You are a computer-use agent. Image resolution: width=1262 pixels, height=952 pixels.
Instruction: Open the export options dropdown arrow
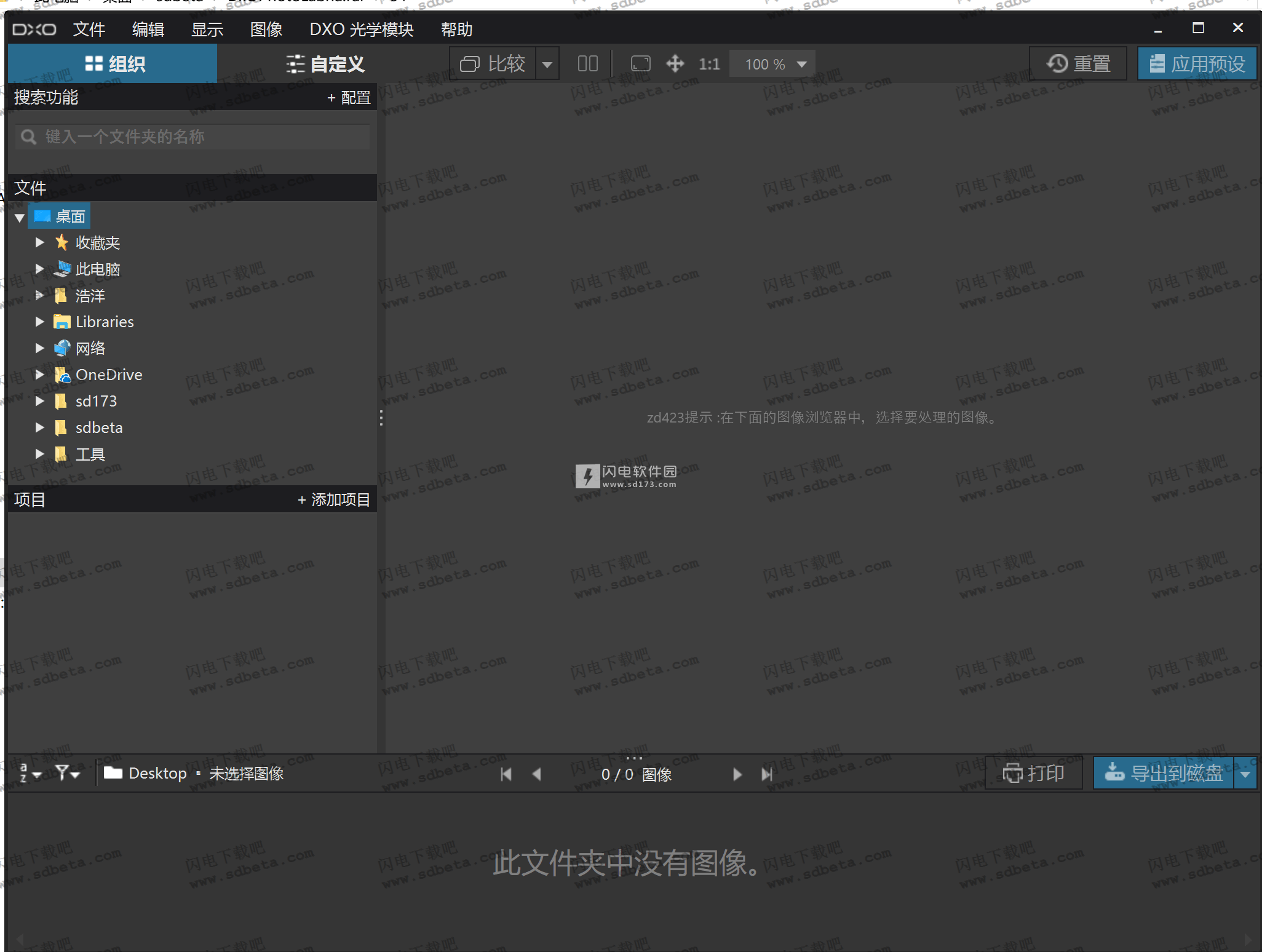[1245, 774]
